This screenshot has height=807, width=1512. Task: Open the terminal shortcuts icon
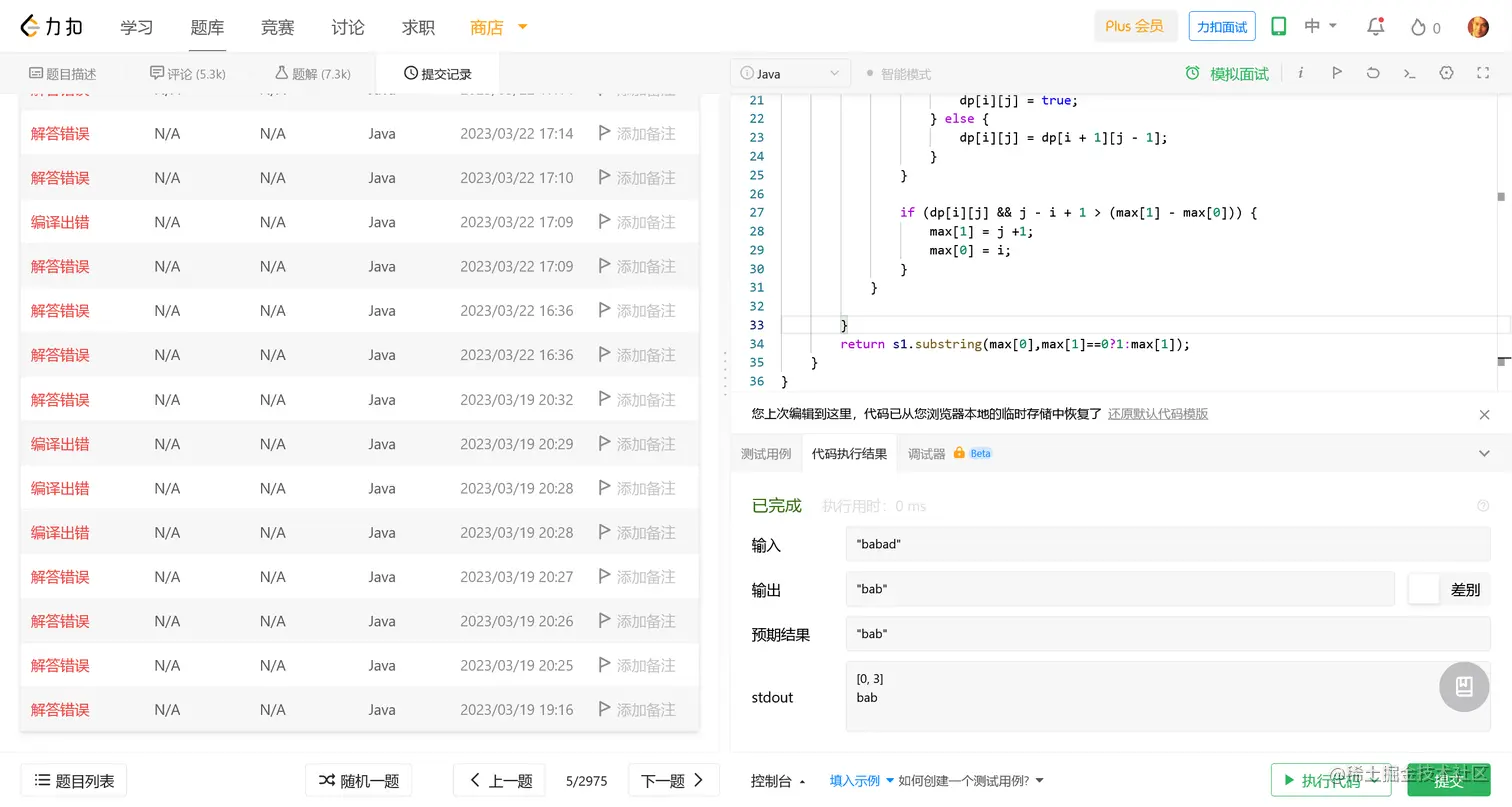[1410, 72]
